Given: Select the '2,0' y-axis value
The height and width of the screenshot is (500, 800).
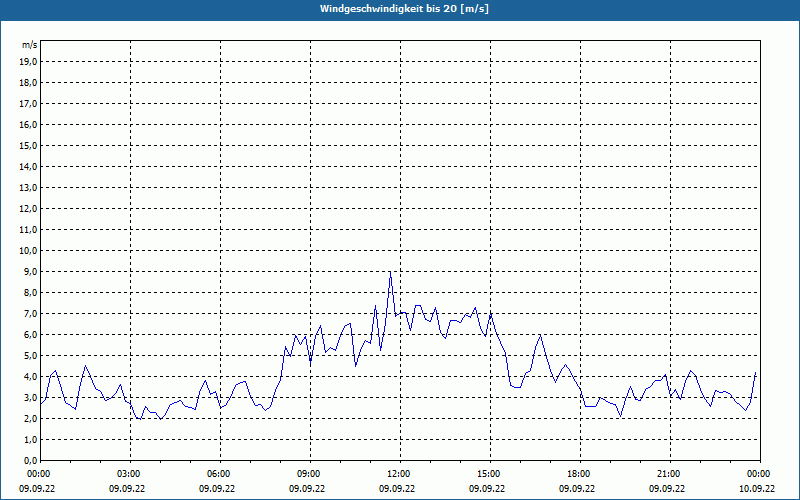Looking at the screenshot, I should click(31, 418).
